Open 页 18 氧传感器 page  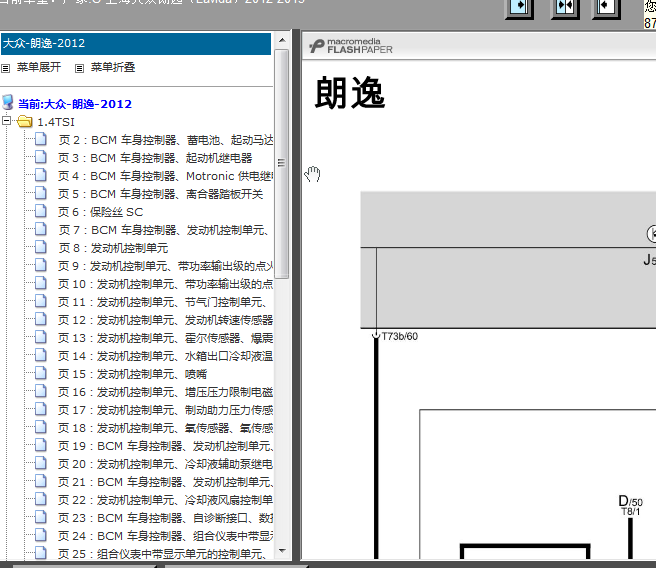click(166, 428)
